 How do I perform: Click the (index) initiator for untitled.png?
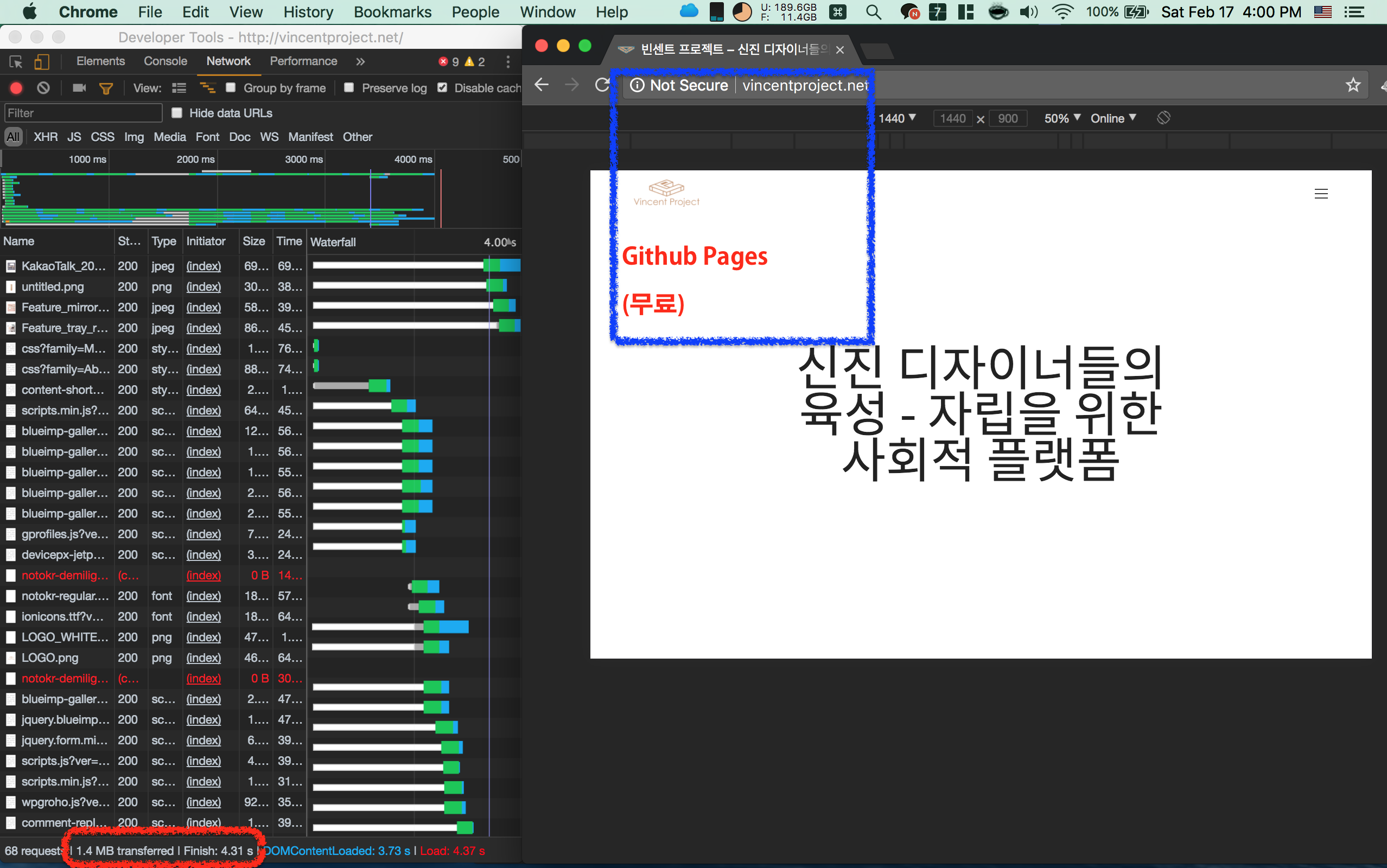pyautogui.click(x=203, y=286)
